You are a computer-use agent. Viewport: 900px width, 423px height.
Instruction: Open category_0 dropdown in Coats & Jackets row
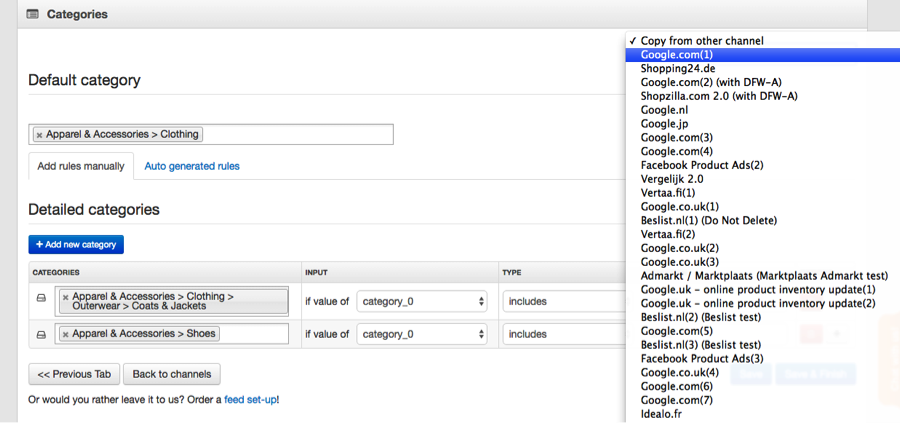pos(422,301)
